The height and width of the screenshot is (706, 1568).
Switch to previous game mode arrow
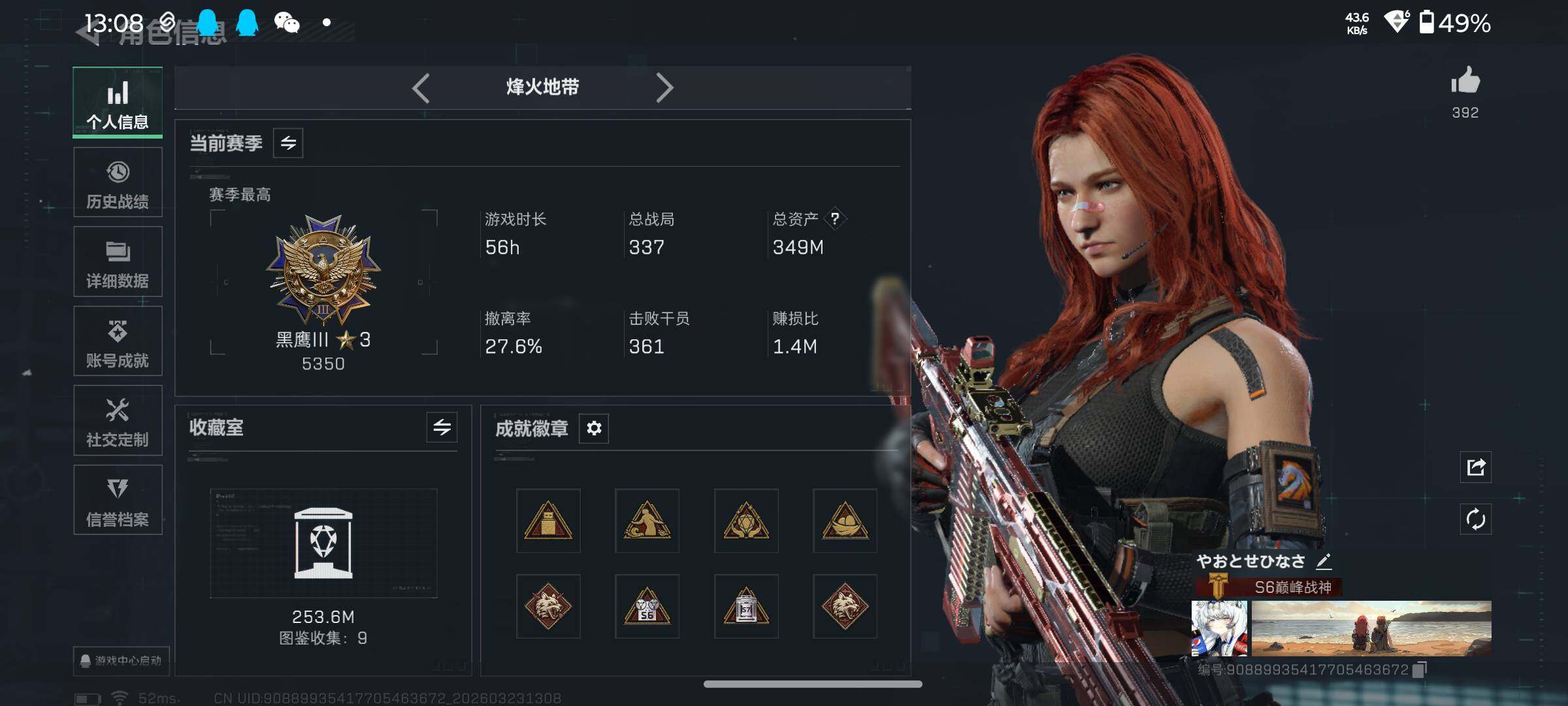tap(421, 88)
